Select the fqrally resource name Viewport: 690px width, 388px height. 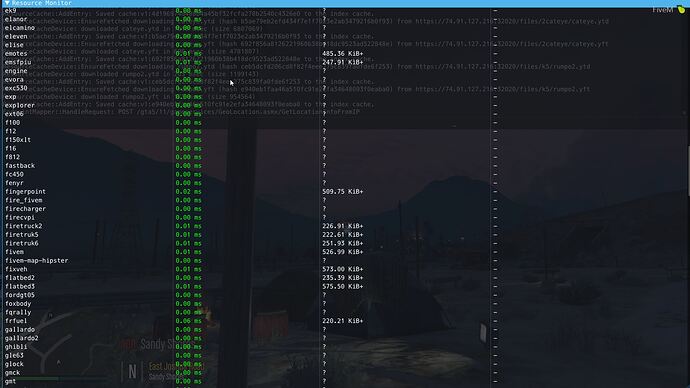18,312
